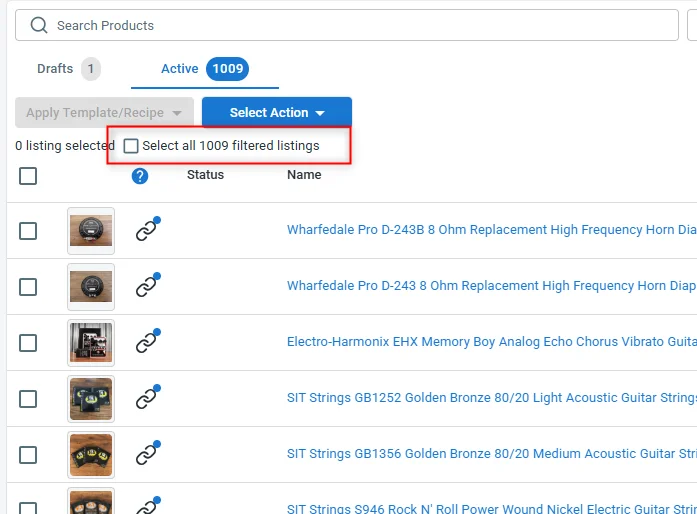The width and height of the screenshot is (697, 514).
Task: Click the Electro-Harmonix Memory Boy thumbnail
Action: tap(91, 343)
